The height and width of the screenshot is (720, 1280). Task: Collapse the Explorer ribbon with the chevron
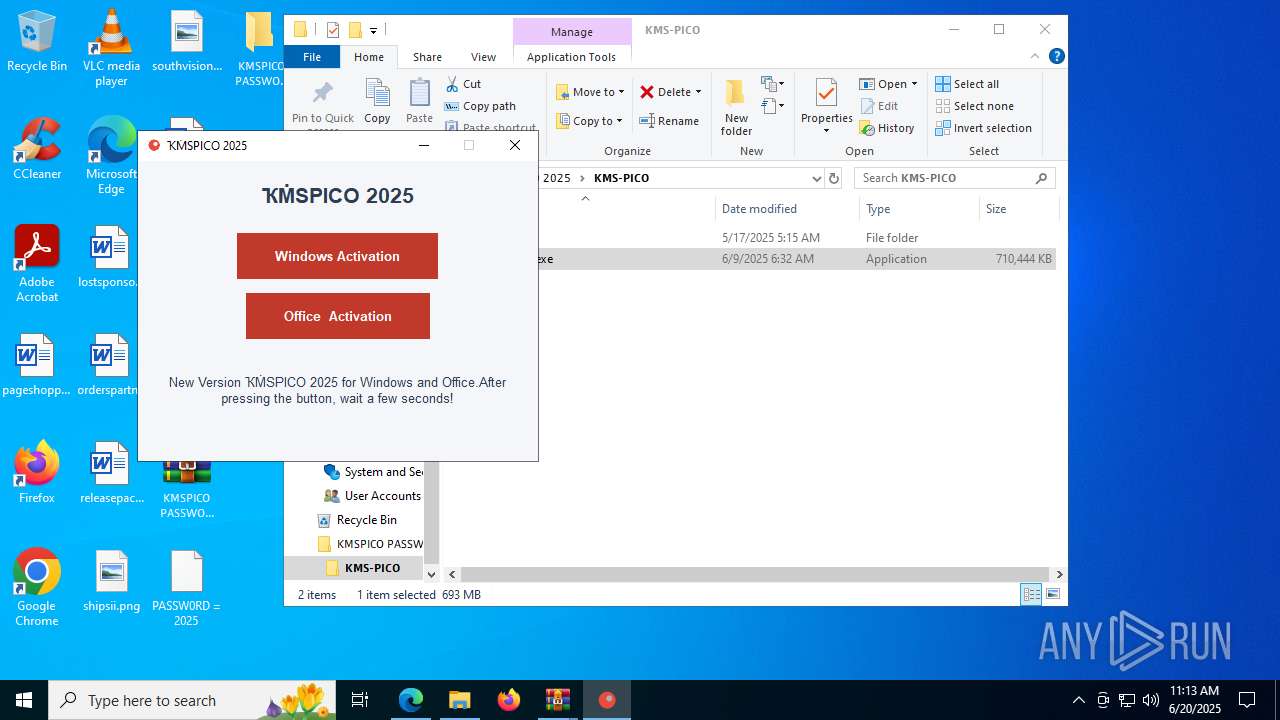1036,57
